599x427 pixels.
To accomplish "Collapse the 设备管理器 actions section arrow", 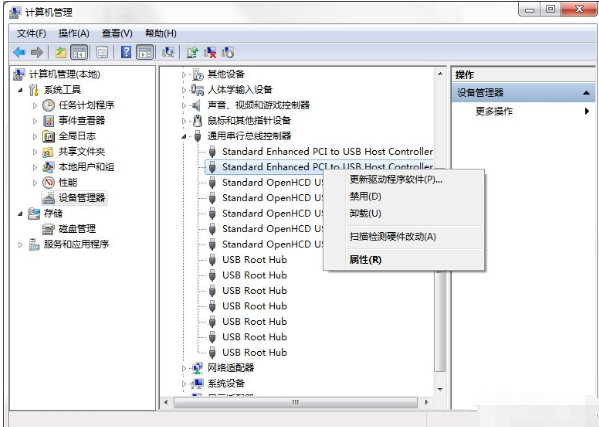I will point(586,93).
